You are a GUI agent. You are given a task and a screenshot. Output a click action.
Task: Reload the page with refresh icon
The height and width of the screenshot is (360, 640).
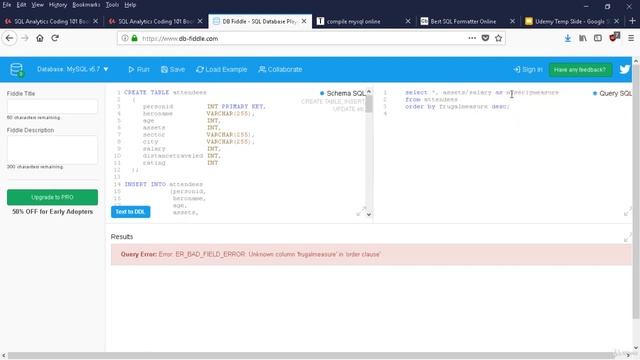55,38
